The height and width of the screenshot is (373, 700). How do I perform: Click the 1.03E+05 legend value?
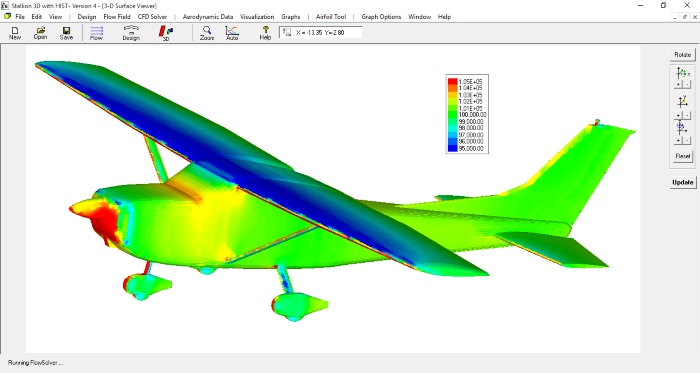(x=471, y=95)
